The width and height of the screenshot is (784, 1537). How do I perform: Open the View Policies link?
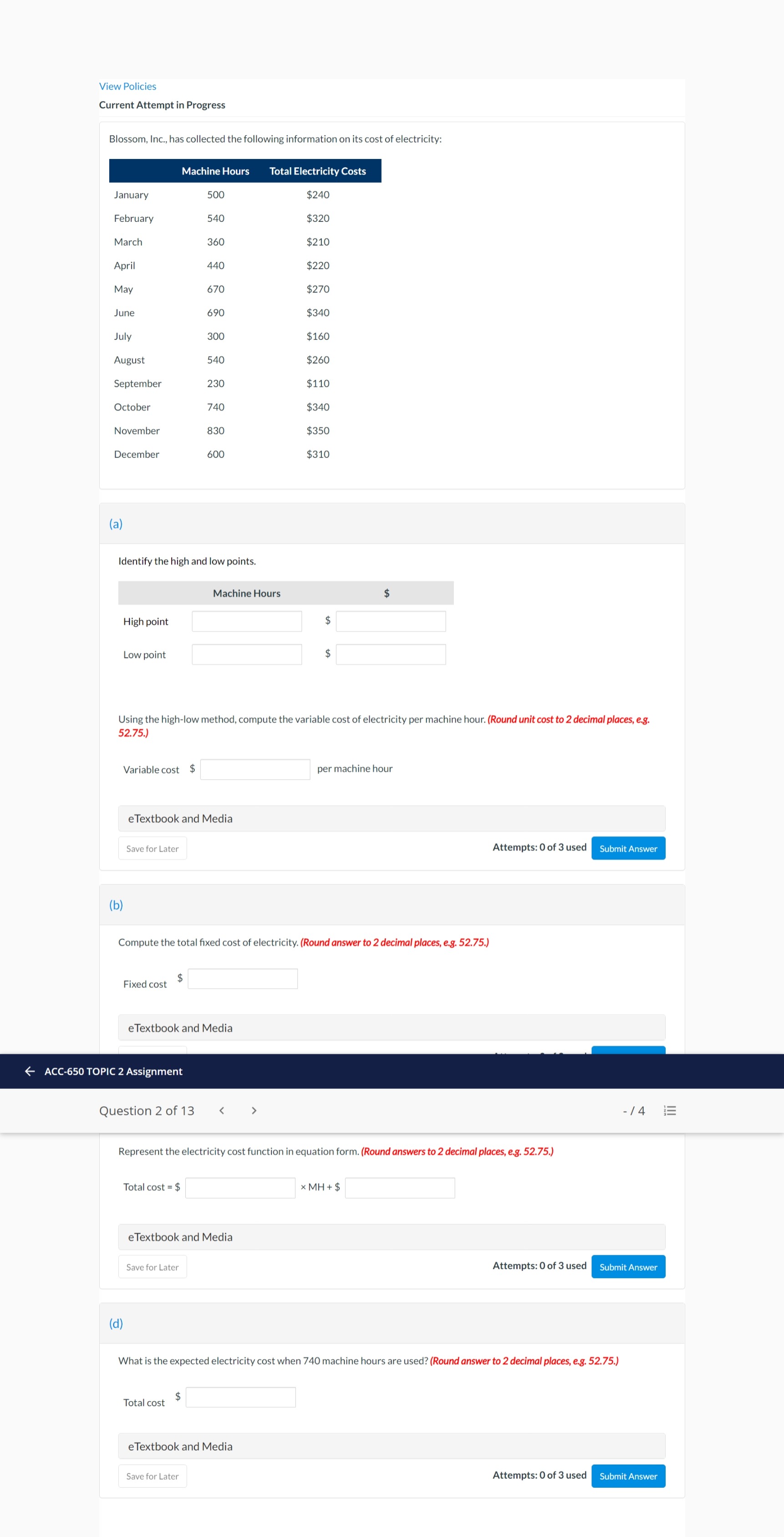[x=127, y=86]
